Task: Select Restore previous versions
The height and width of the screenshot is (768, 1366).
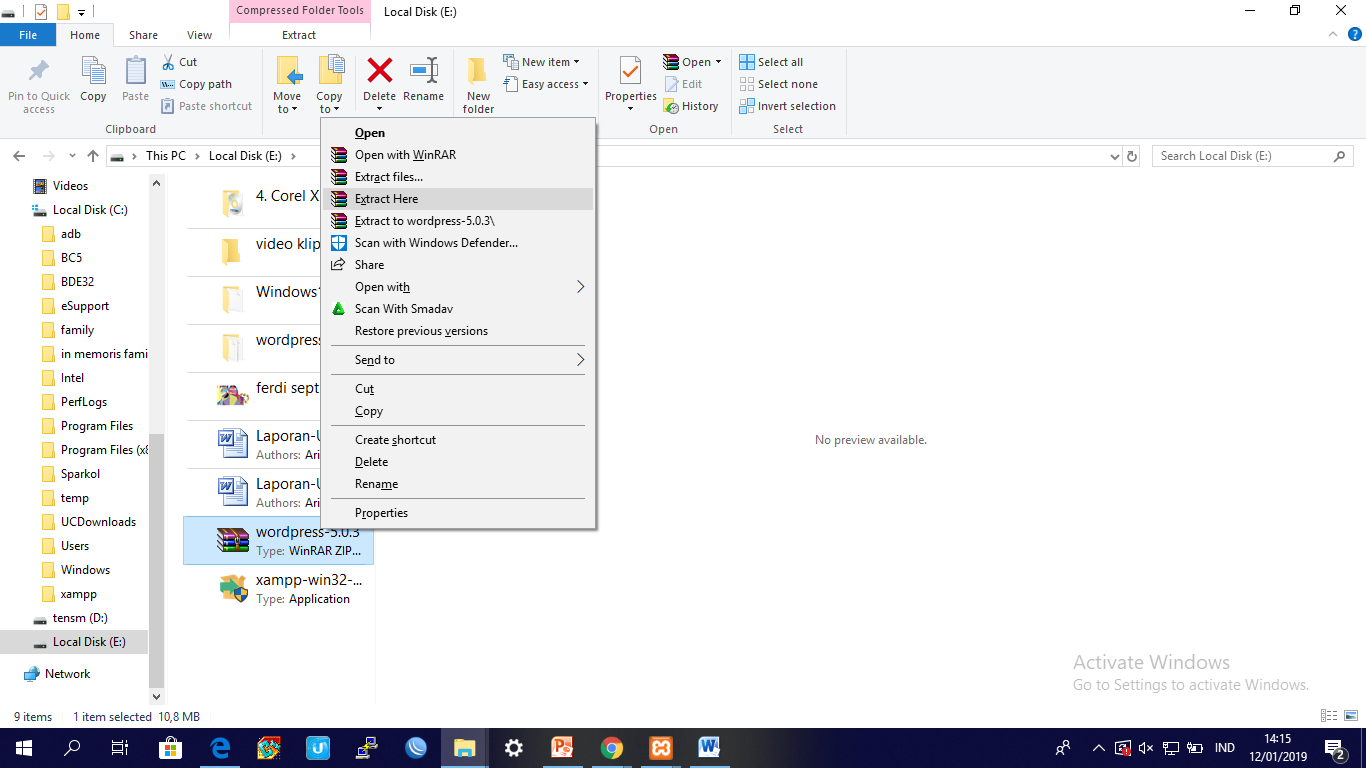Action: [x=459, y=331]
